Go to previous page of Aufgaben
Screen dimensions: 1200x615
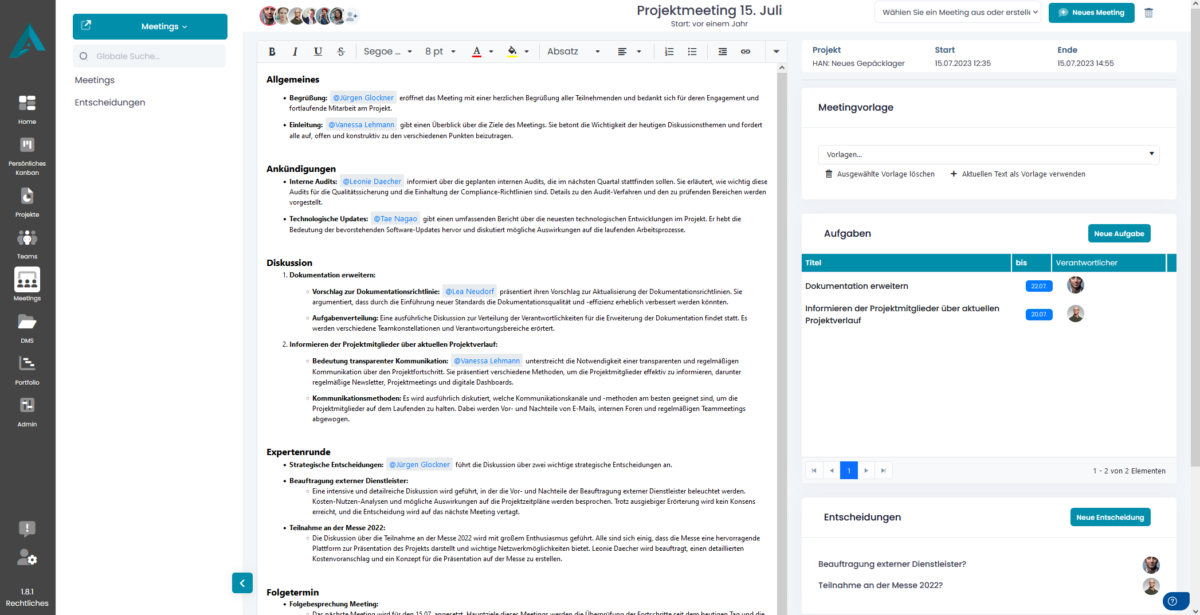point(832,470)
